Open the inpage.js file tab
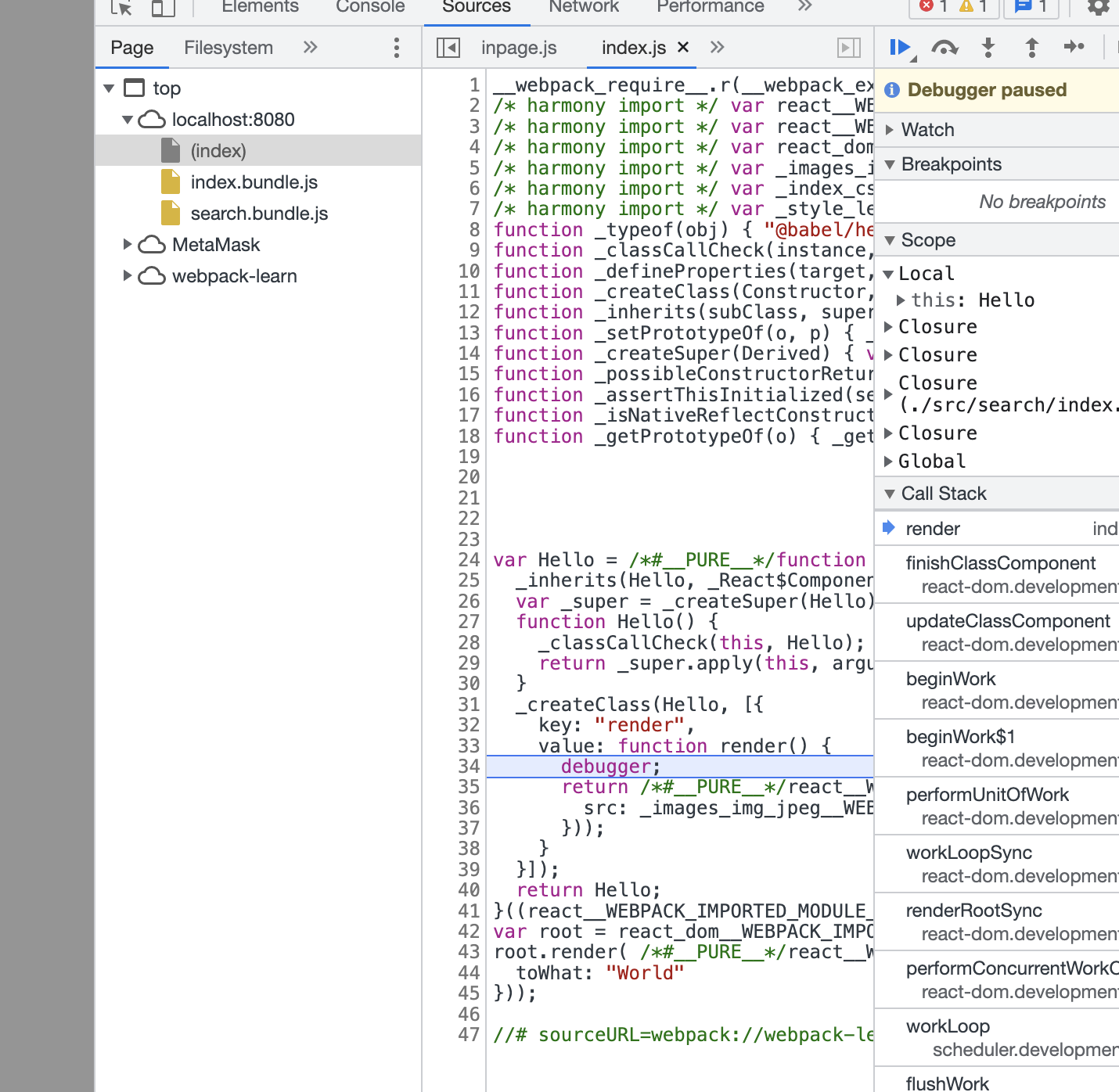Screen dimensions: 1119x1092 click(x=519, y=48)
